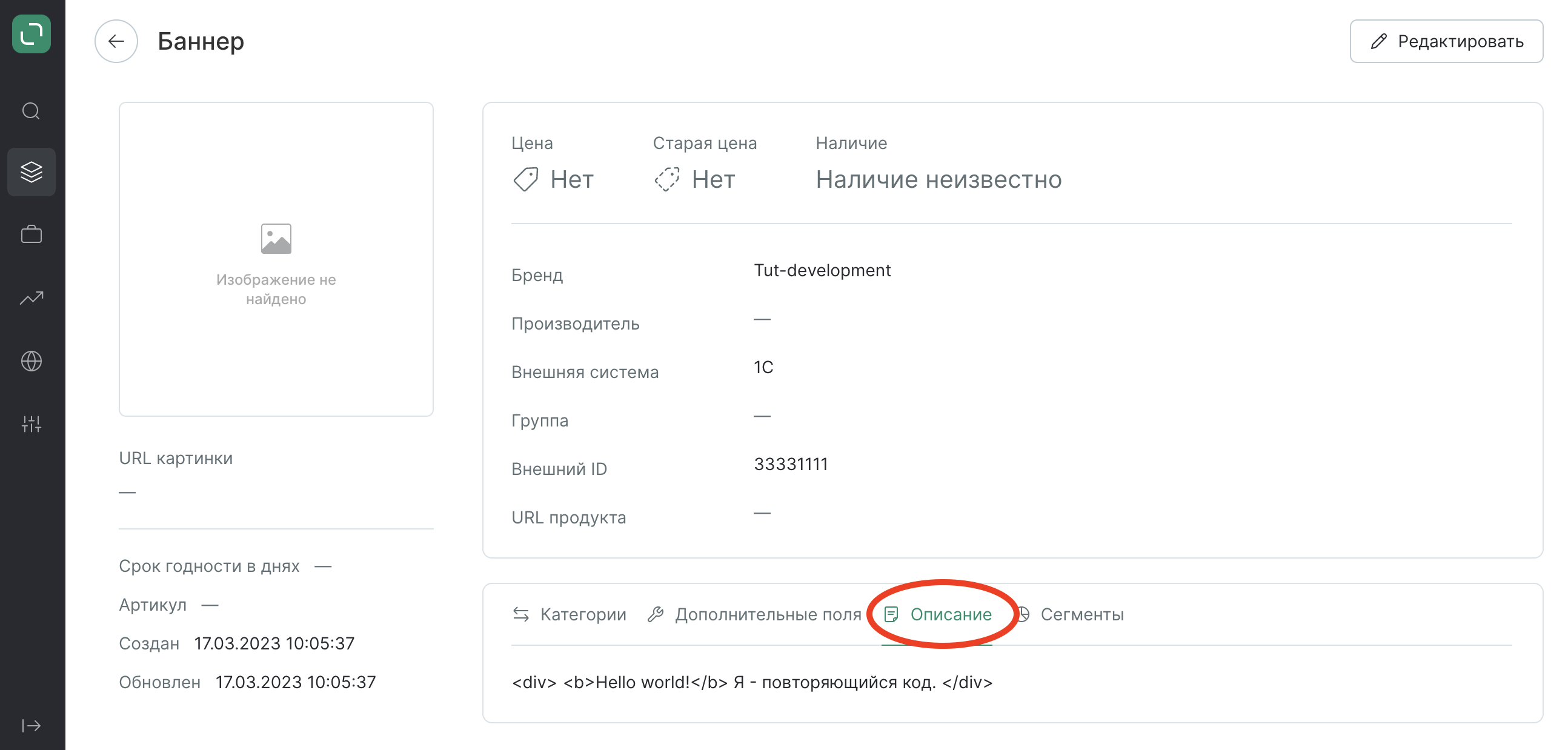Viewport: 1568px width, 750px height.
Task: Click the Внешний ID label
Action: click(x=559, y=470)
